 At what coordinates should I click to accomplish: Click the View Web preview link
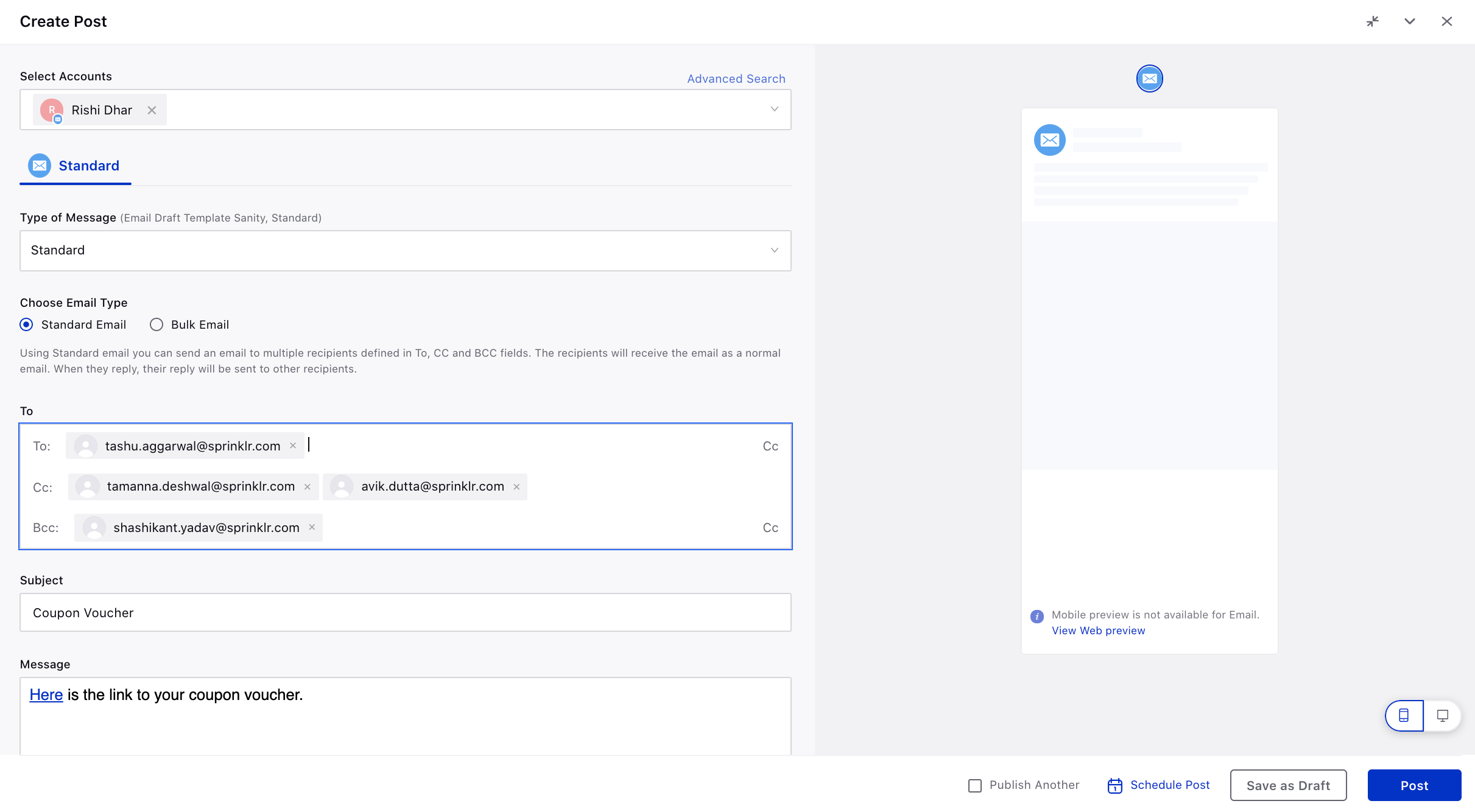click(x=1098, y=629)
